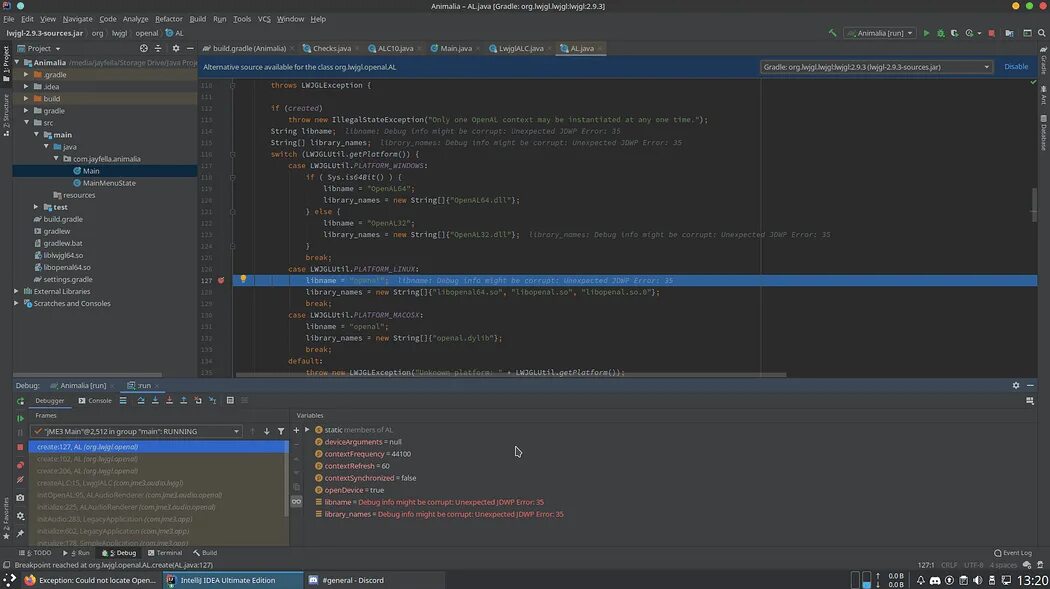Expand static members of AL variable

tap(307, 430)
